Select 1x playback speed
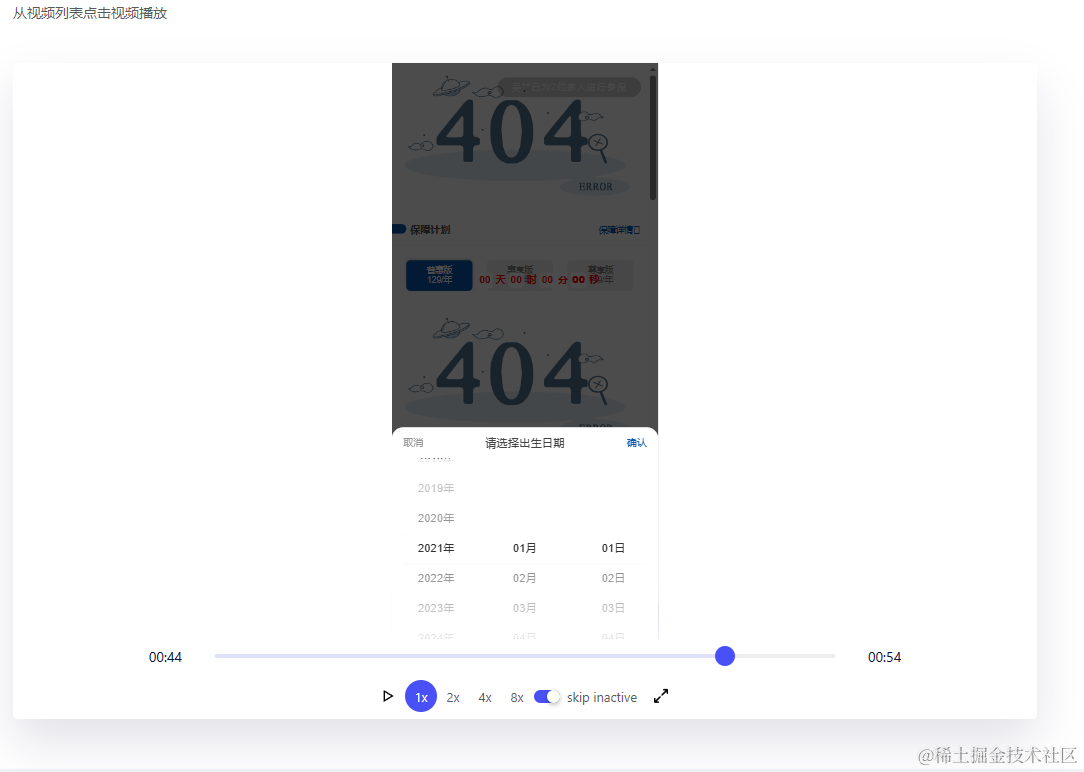 tap(421, 697)
